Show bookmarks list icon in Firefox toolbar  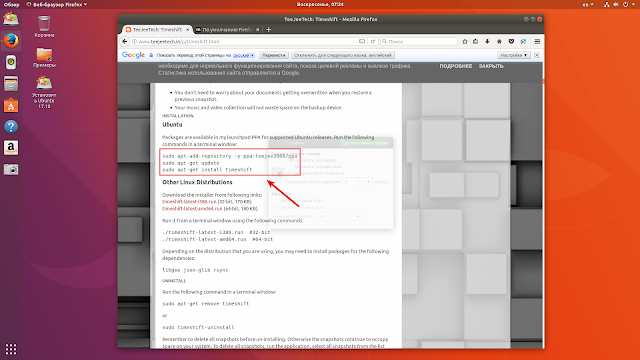(x=476, y=41)
